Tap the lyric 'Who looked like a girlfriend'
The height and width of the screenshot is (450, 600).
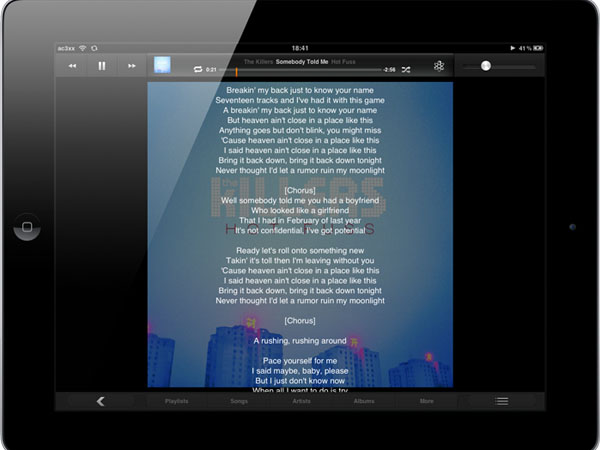(300, 210)
